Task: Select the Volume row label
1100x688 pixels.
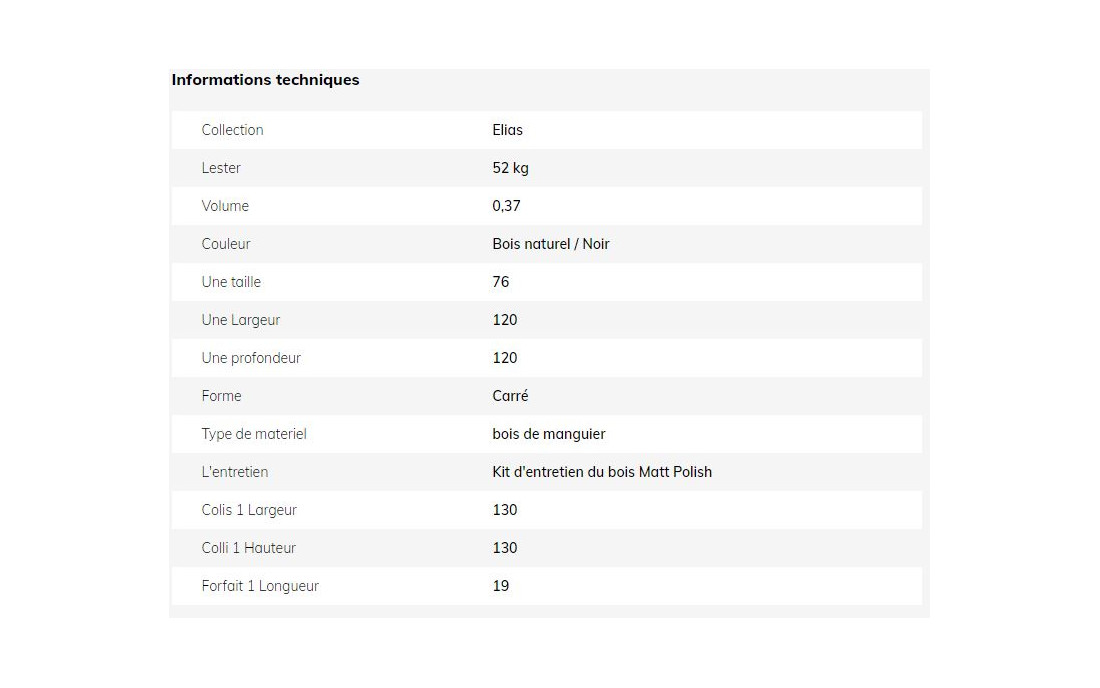Action: coord(225,205)
